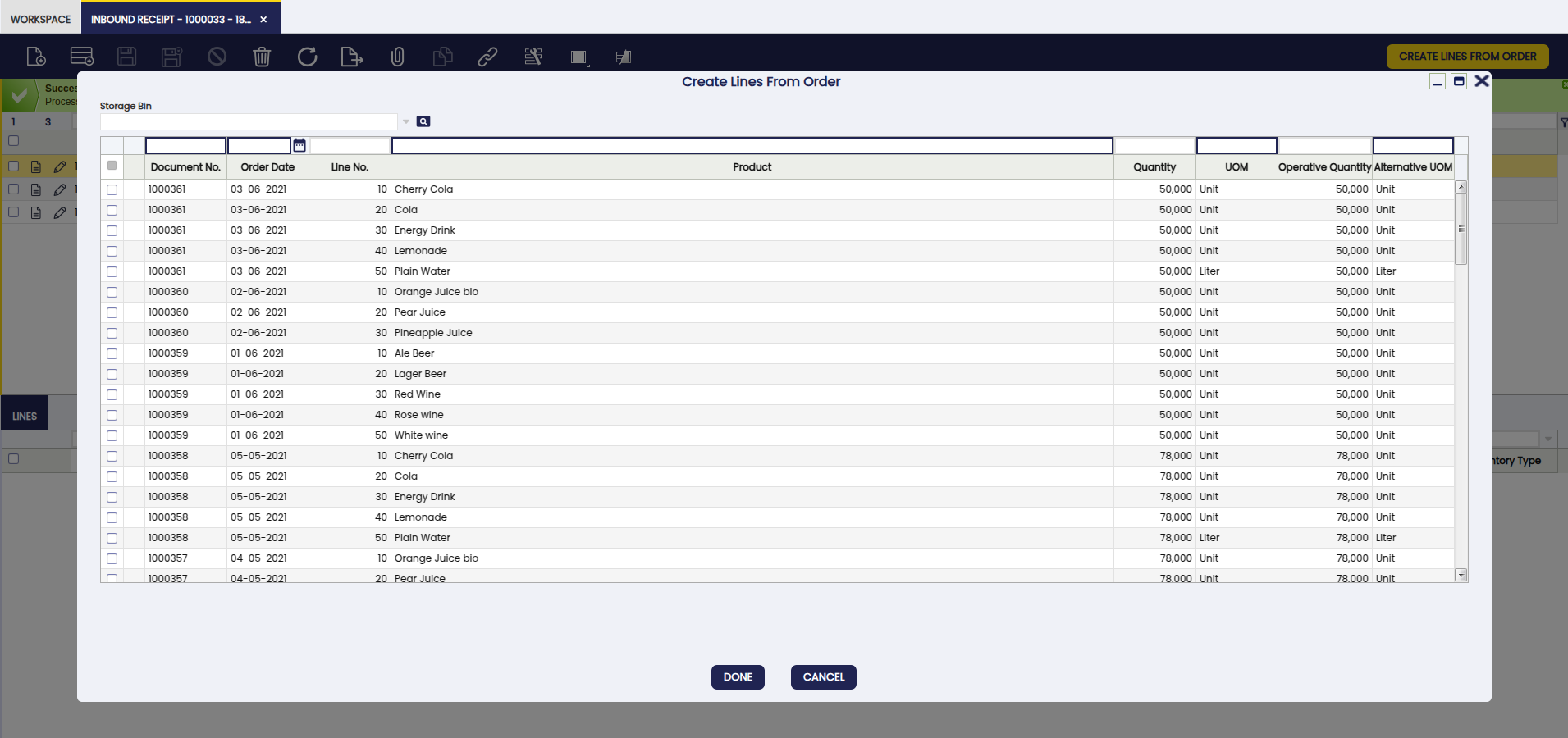Select the Cherry Cola row for order 1000361

tap(112, 189)
